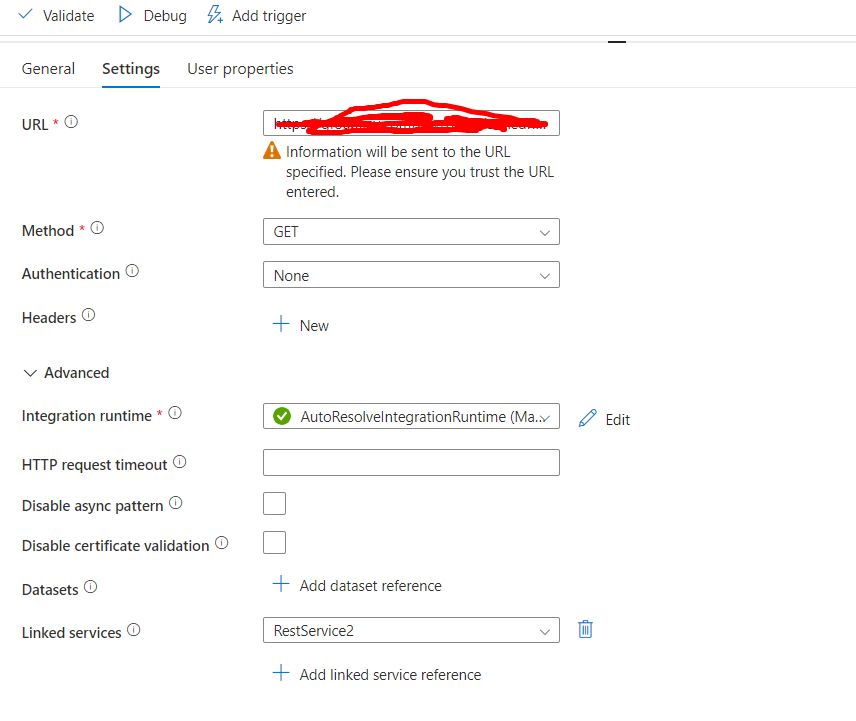Open the Headers info icon

pyautogui.click(x=88, y=315)
